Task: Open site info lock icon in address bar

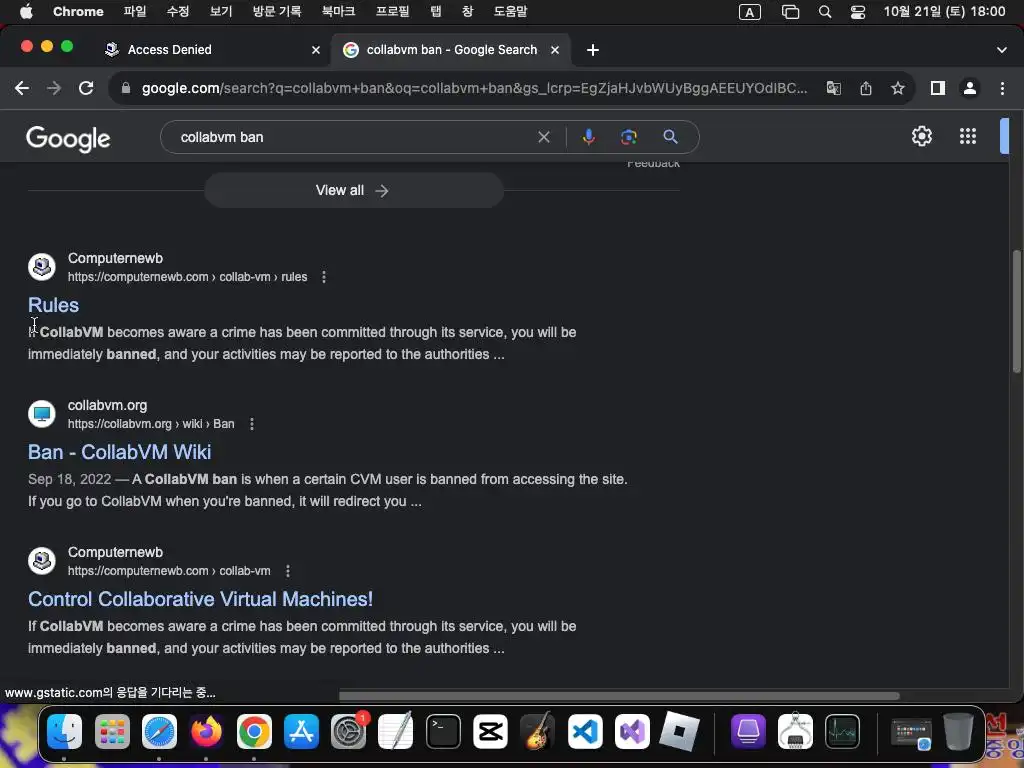Action: 126,88
